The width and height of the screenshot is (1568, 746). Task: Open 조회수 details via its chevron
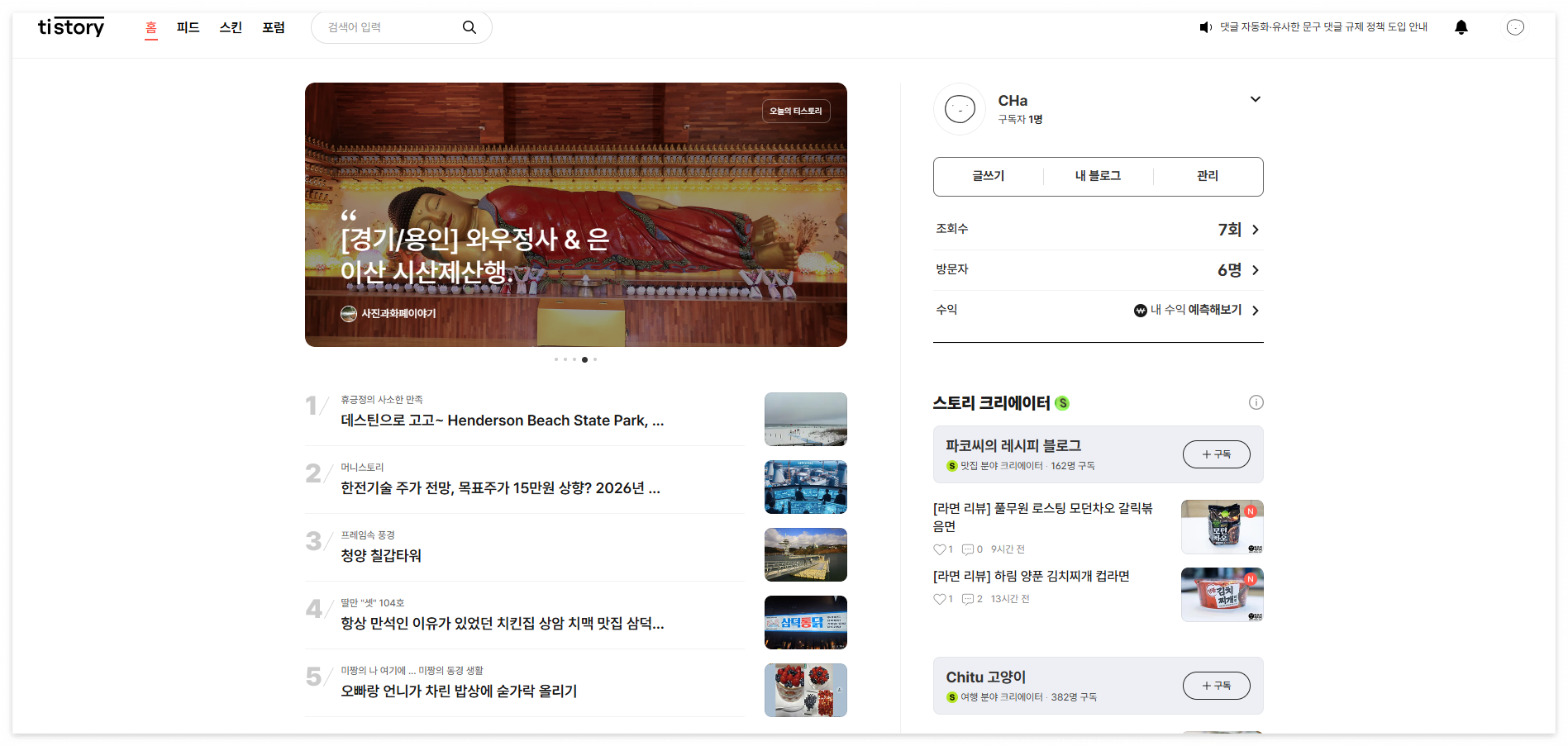1255,230
